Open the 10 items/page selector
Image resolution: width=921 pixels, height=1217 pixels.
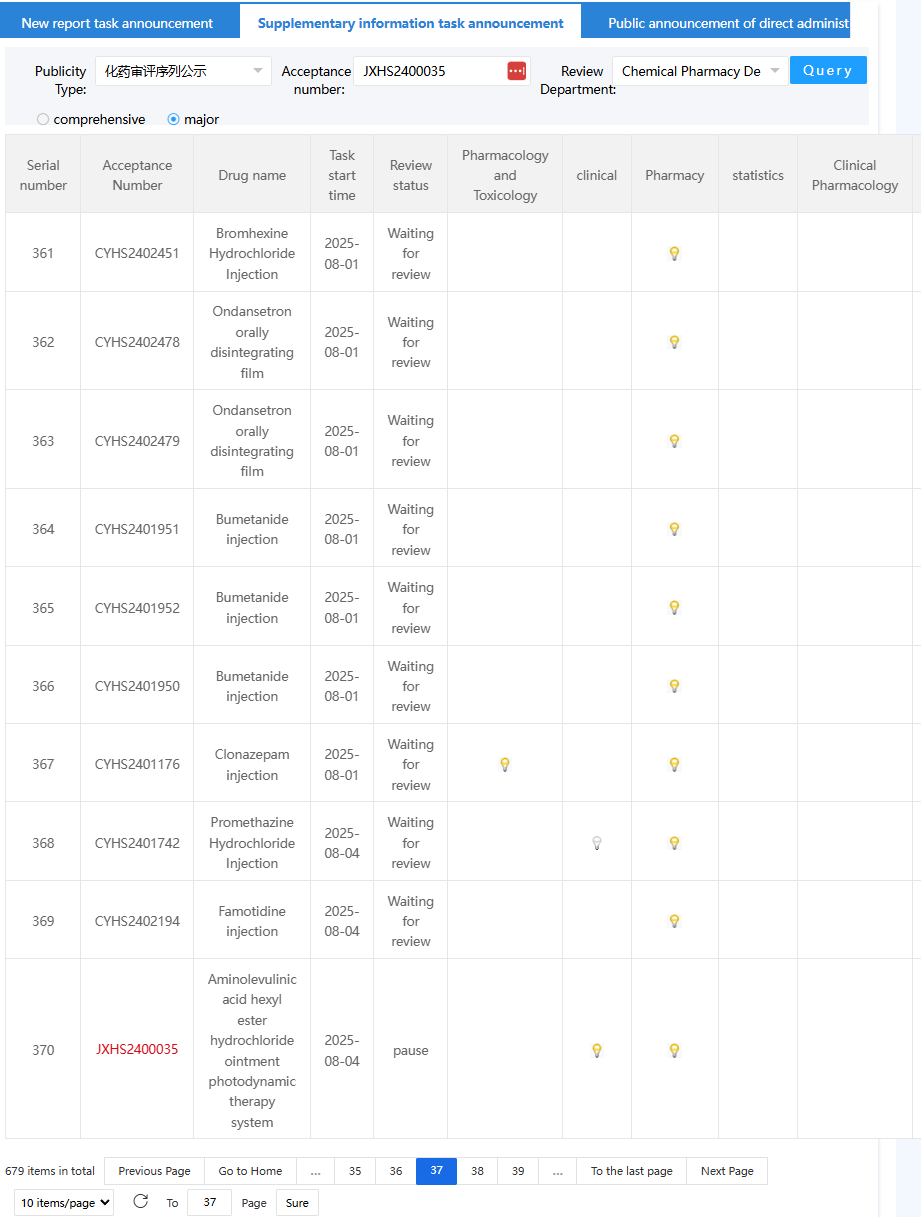[64, 1202]
